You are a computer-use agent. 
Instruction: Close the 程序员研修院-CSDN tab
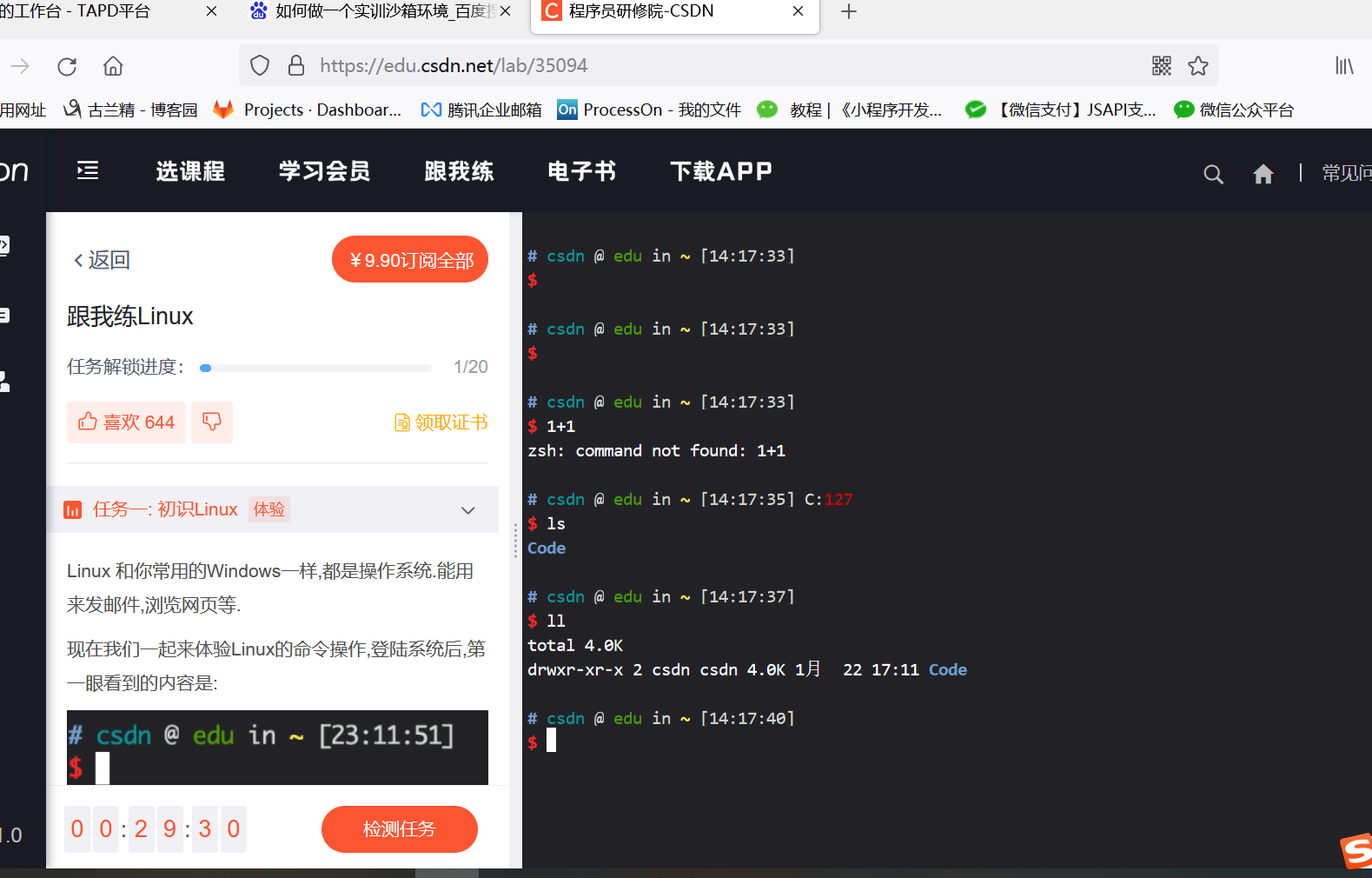point(799,11)
